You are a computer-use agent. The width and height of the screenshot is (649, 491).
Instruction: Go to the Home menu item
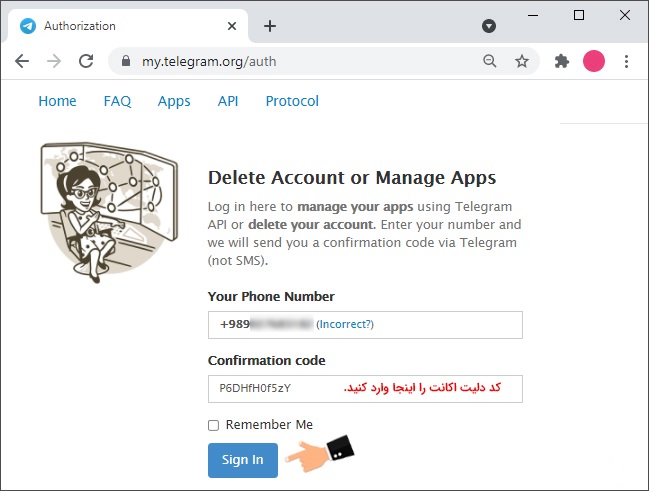[57, 101]
